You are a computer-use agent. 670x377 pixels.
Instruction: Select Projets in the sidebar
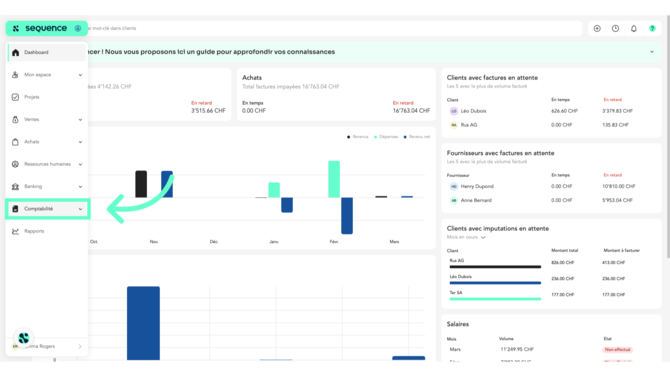click(32, 97)
